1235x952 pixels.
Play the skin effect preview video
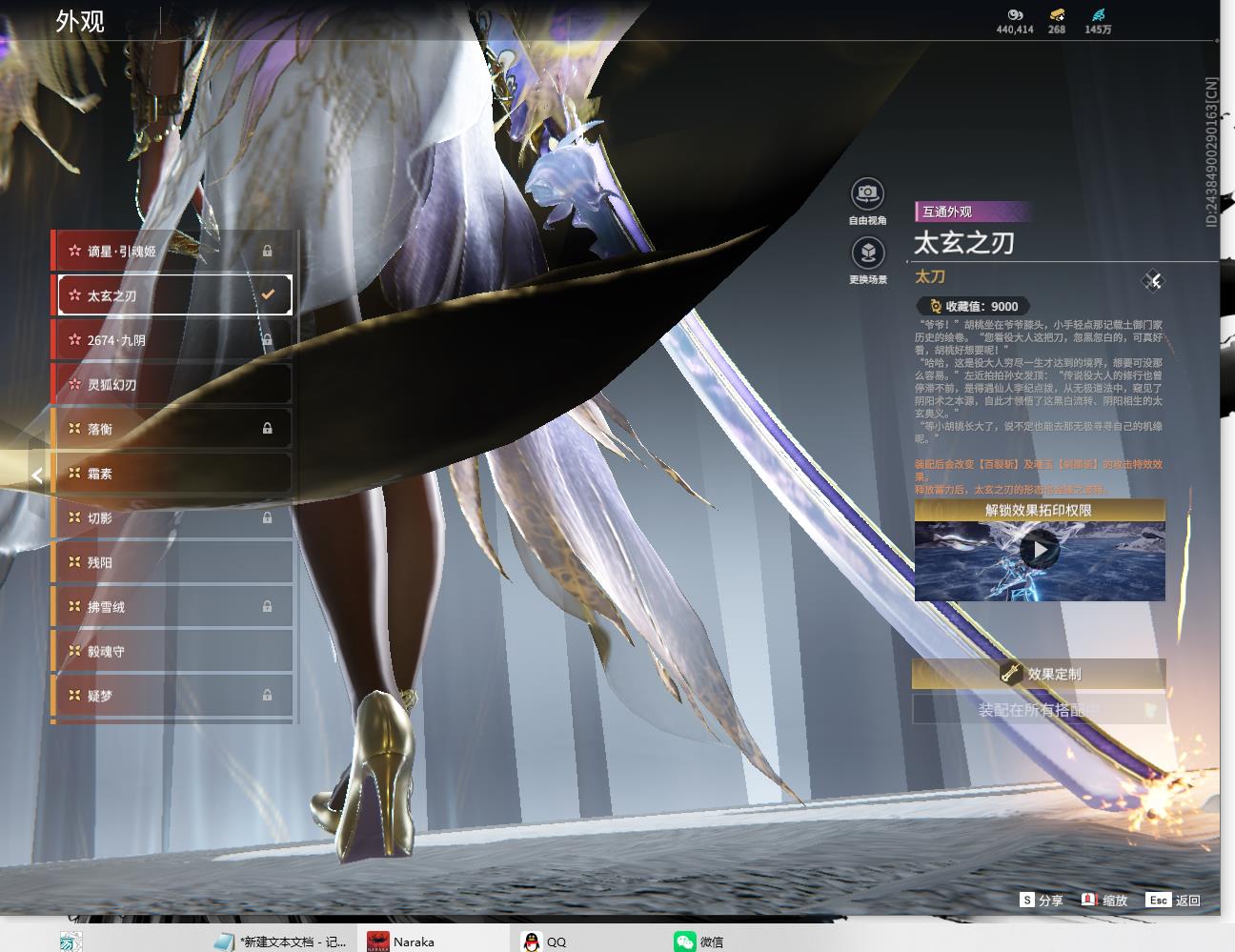(1039, 550)
